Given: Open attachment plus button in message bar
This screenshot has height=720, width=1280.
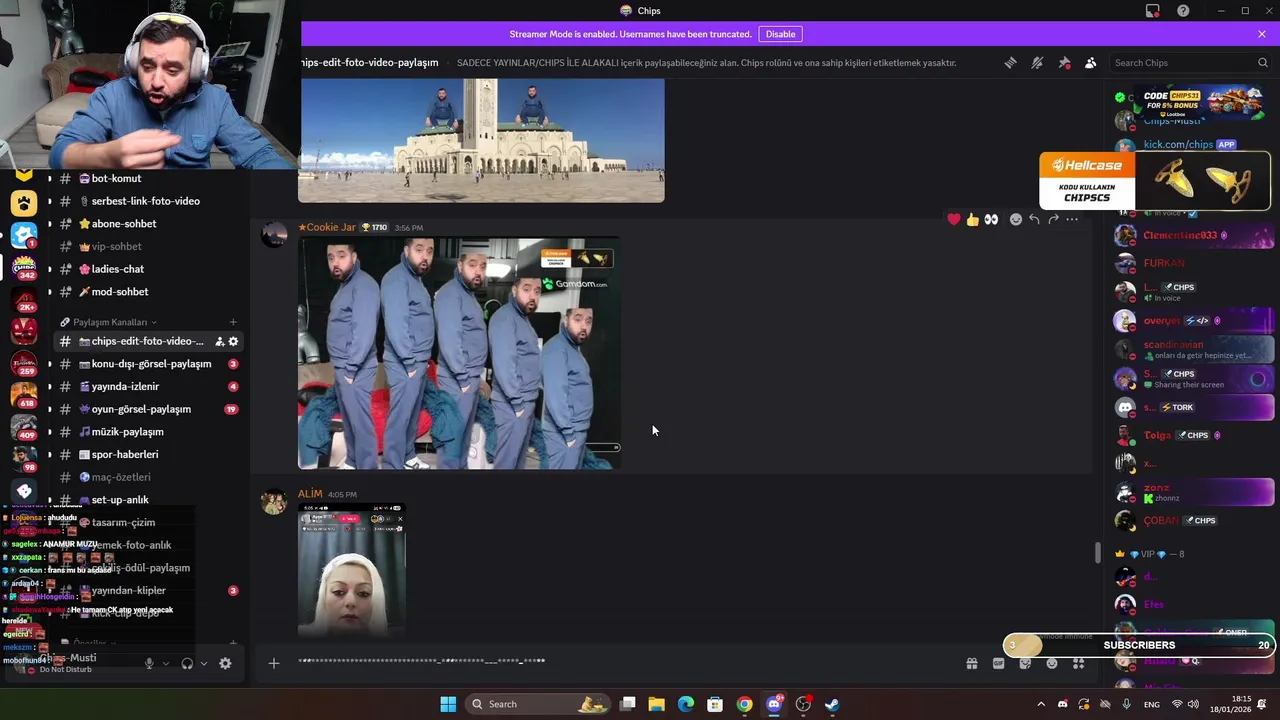Looking at the screenshot, I should tap(273, 663).
